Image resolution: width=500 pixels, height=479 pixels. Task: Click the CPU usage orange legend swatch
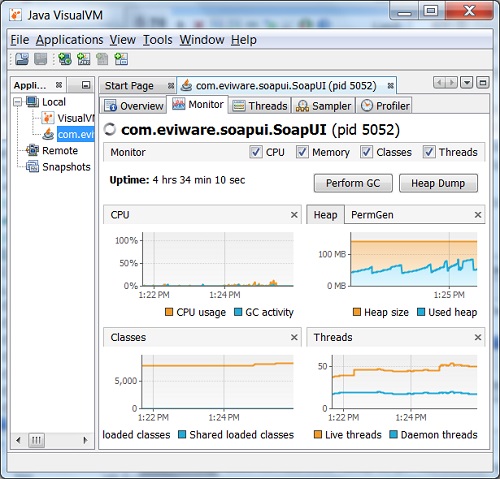169,312
